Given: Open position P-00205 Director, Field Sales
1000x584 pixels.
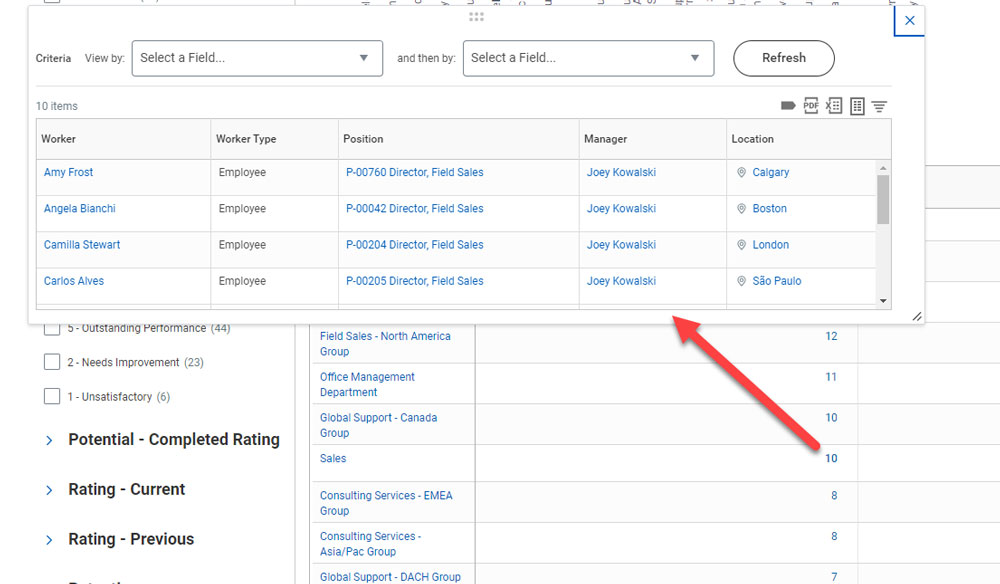Looking at the screenshot, I should pyautogui.click(x=415, y=281).
